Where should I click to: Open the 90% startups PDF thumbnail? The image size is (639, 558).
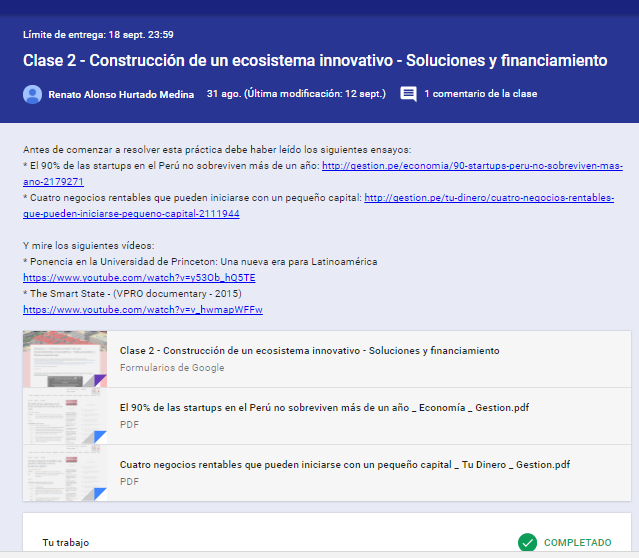pos(64,416)
